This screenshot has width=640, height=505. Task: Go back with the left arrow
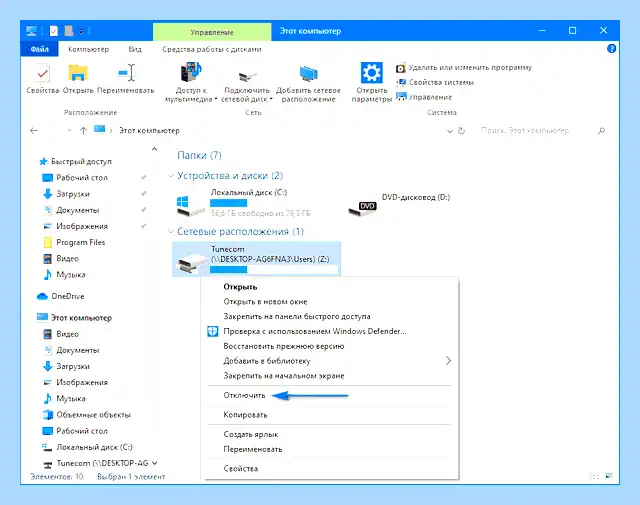coord(34,131)
